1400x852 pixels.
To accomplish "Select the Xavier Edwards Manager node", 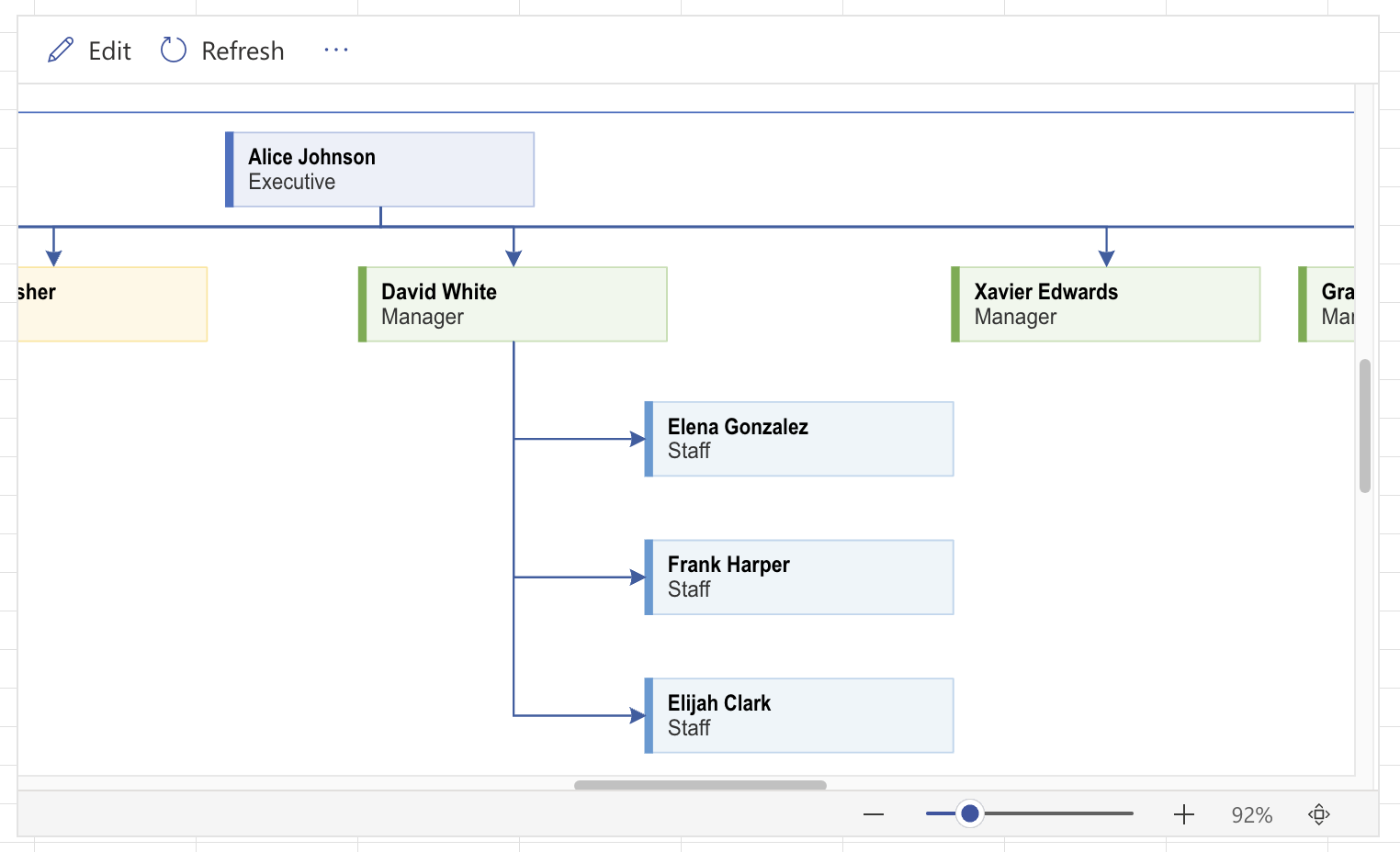I will [1106, 305].
